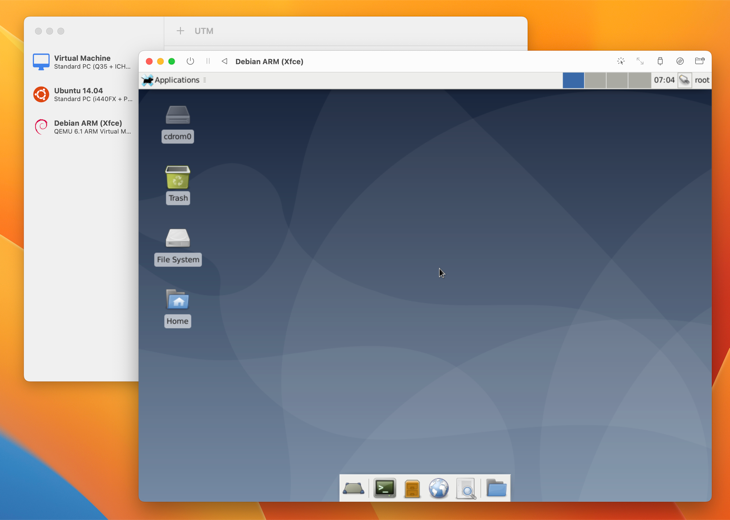Expand the home folder dock directory menu
The width and height of the screenshot is (730, 520).
tap(496, 488)
